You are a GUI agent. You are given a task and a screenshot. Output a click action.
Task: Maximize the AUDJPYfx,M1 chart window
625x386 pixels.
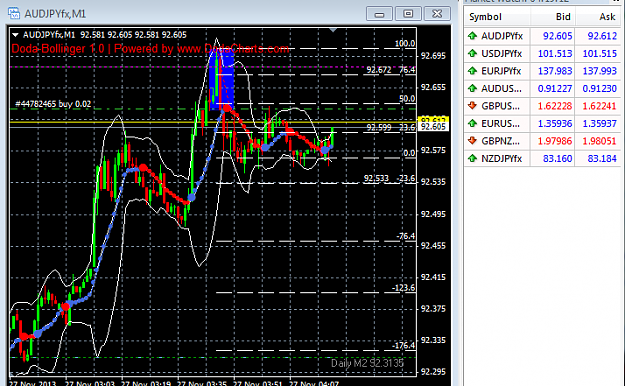408,14
